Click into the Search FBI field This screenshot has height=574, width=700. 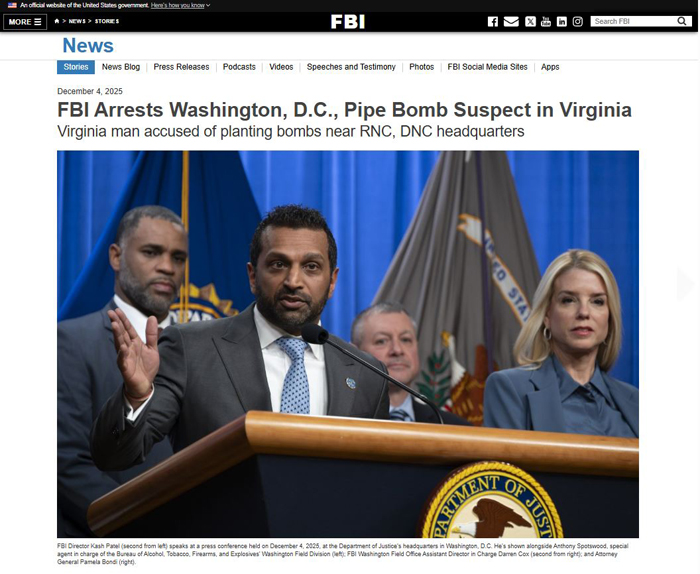634,21
